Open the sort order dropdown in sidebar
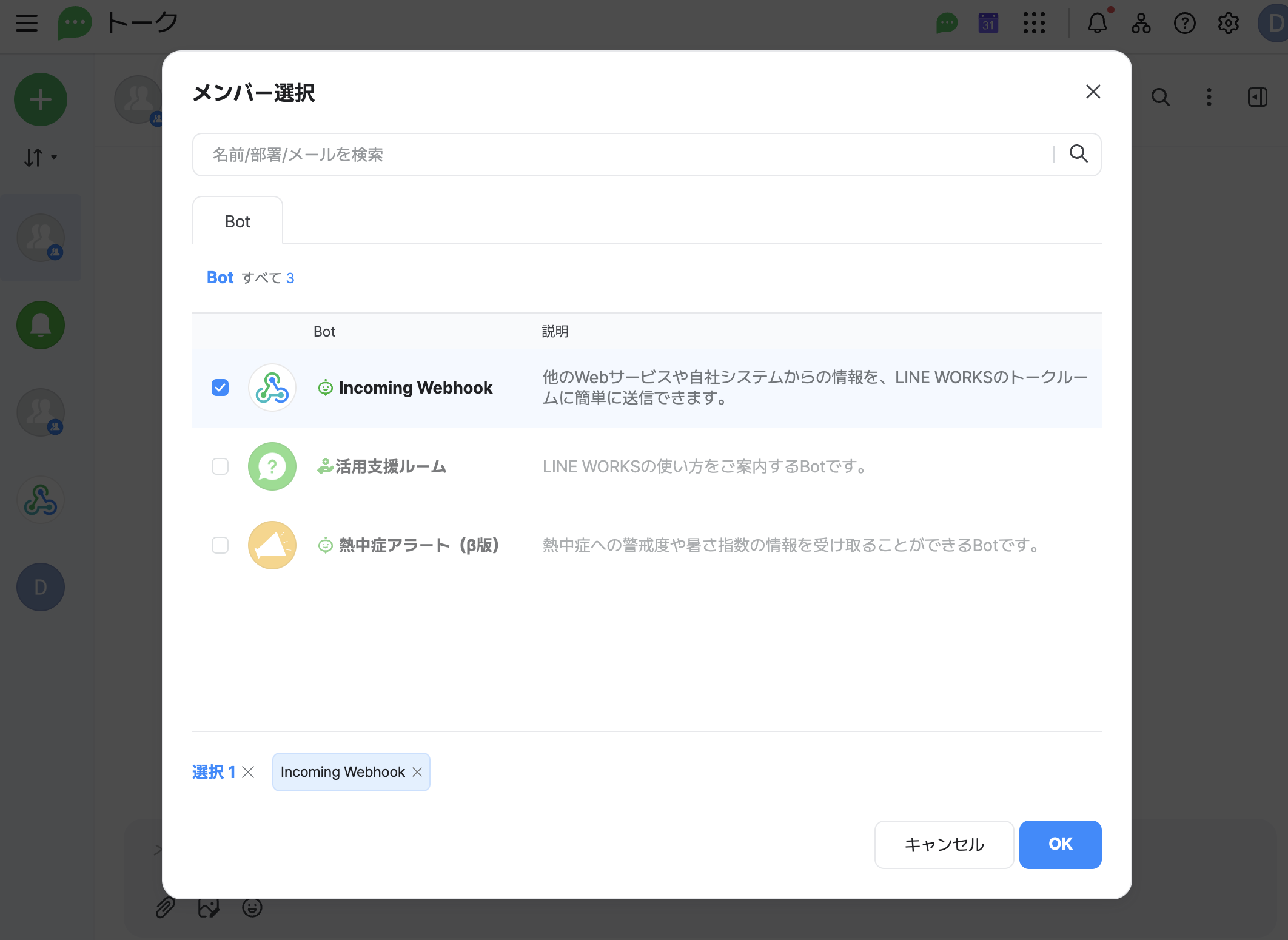Viewport: 1288px width, 940px height. (x=40, y=157)
